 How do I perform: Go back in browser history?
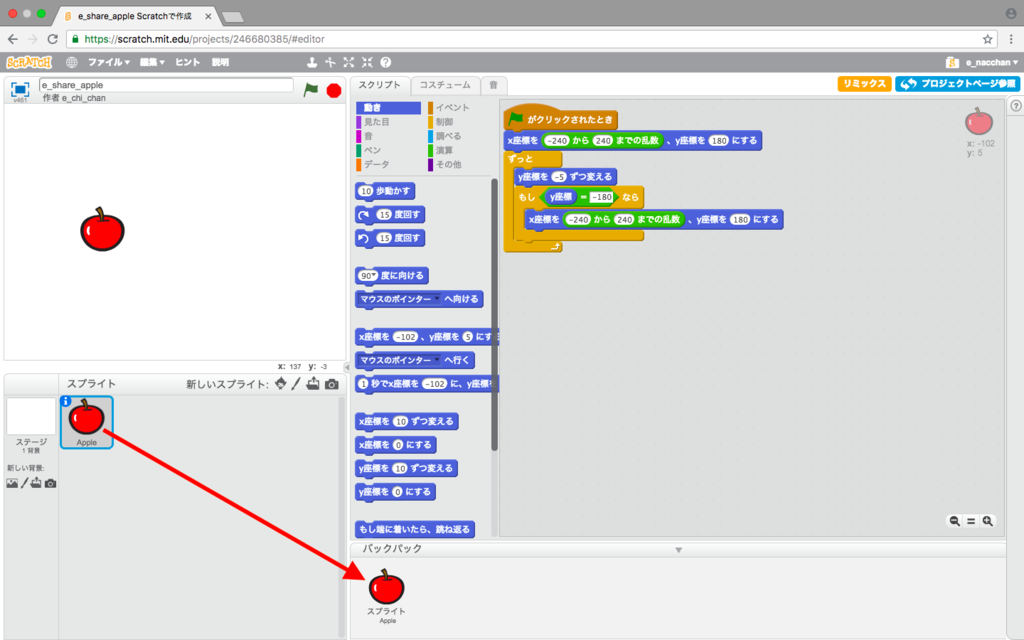coord(13,39)
